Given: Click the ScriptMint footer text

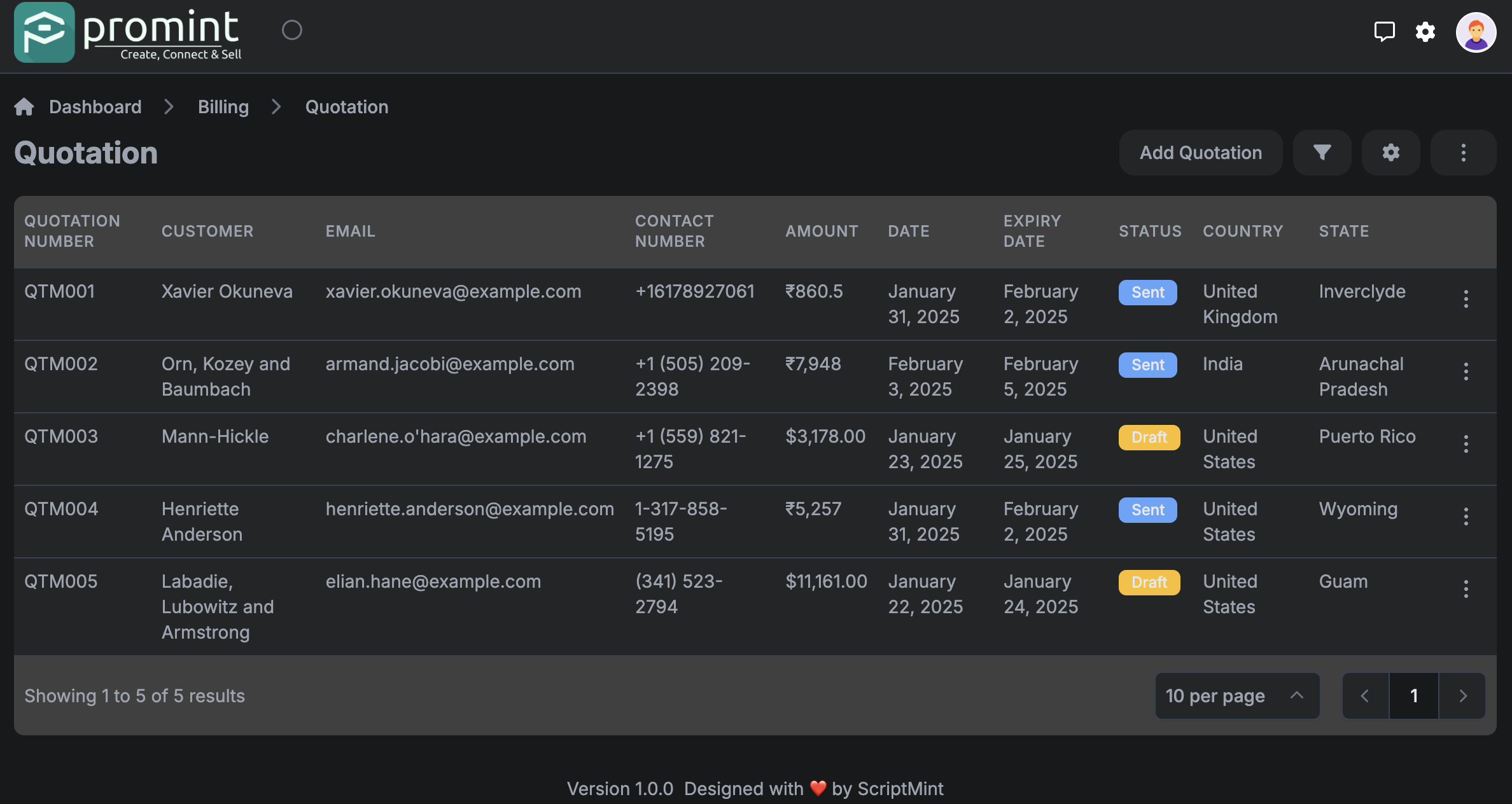Looking at the screenshot, I should (900, 789).
